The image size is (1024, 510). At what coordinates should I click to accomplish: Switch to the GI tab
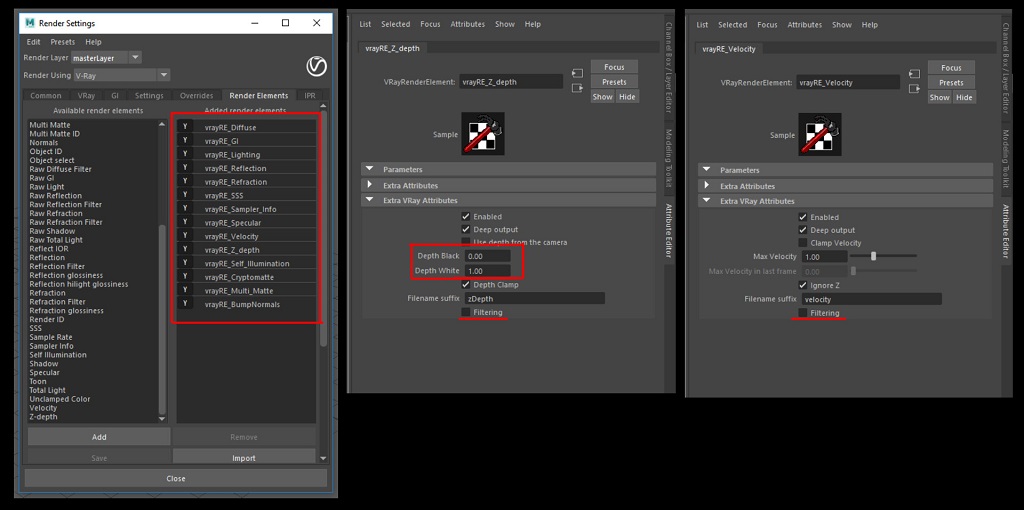[x=114, y=96]
